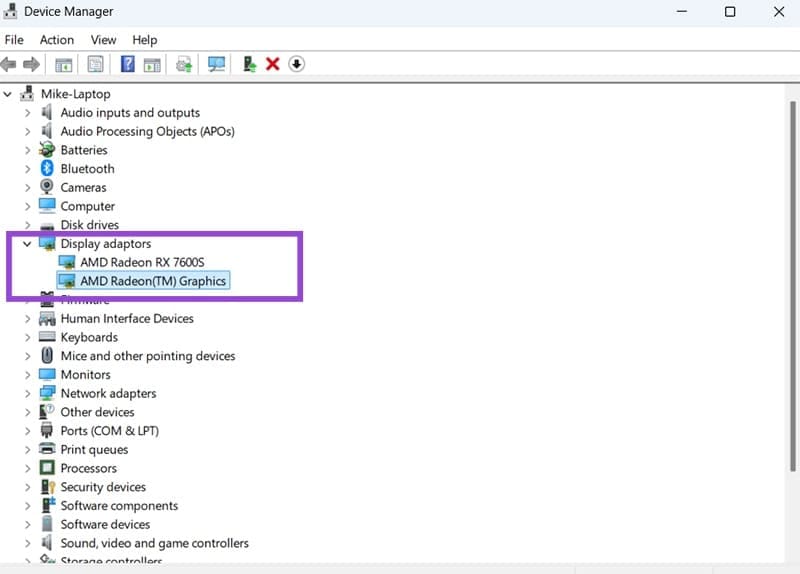Click the Mike-Laptop computer root icon
800x574 pixels.
point(27,93)
